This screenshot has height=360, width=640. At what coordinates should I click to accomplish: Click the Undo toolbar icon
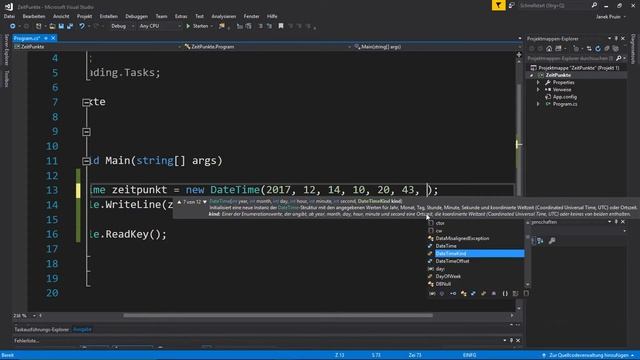(x=82, y=26)
